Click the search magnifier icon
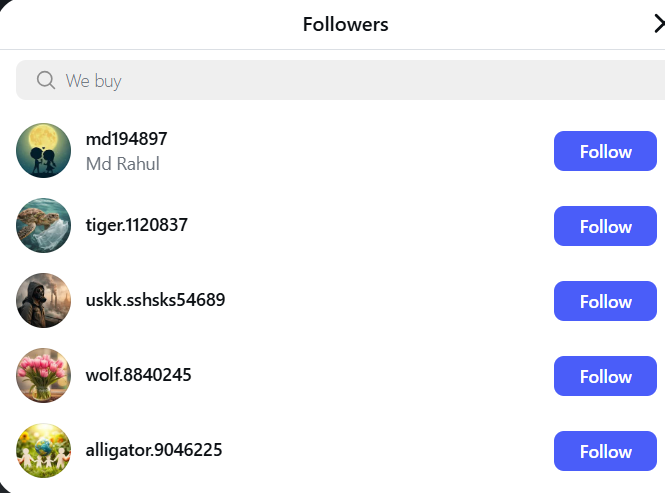Screen dimensions: 665x493 [x=45, y=80]
